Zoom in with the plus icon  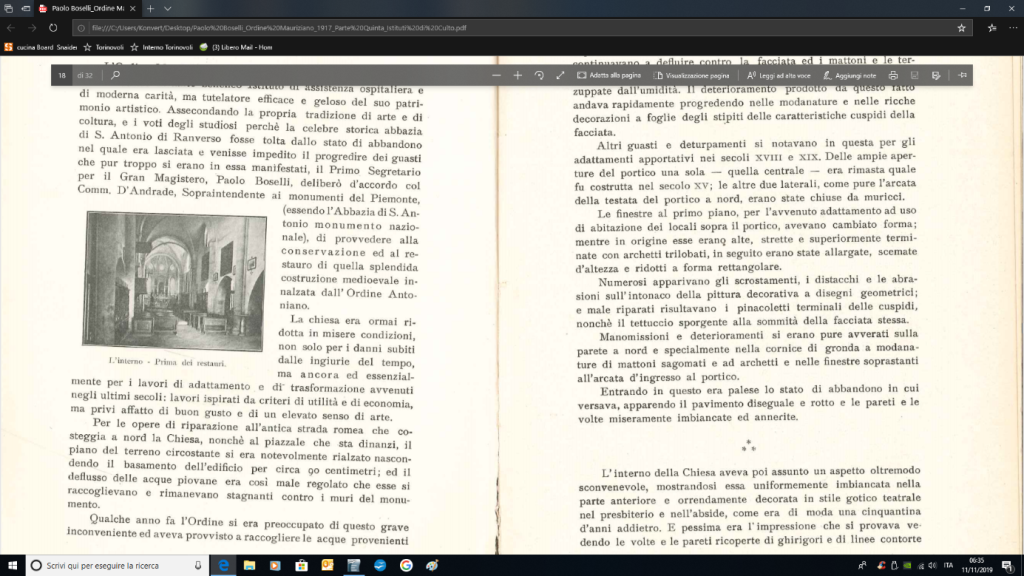pos(517,75)
